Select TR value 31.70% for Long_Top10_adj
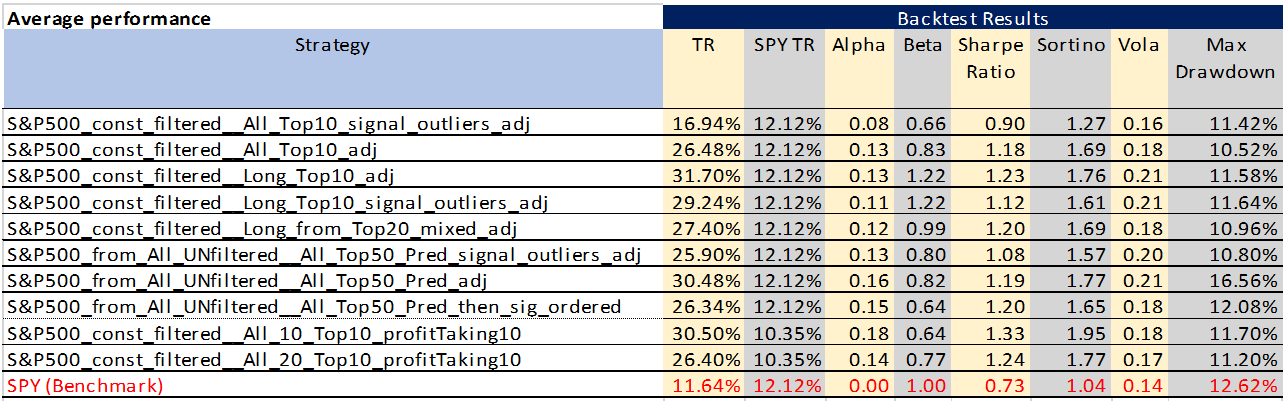 704,176
